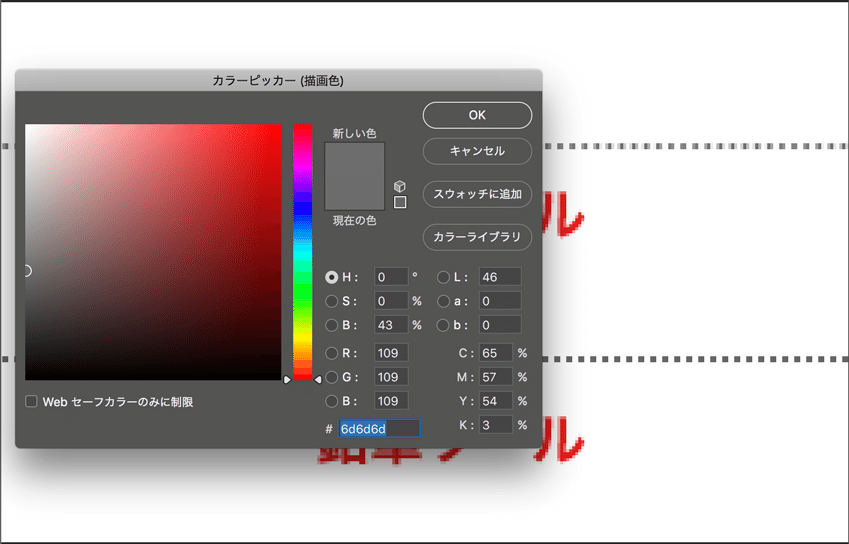Click the Lab b value field
Viewport: 849px width, 544px height.
(500, 325)
